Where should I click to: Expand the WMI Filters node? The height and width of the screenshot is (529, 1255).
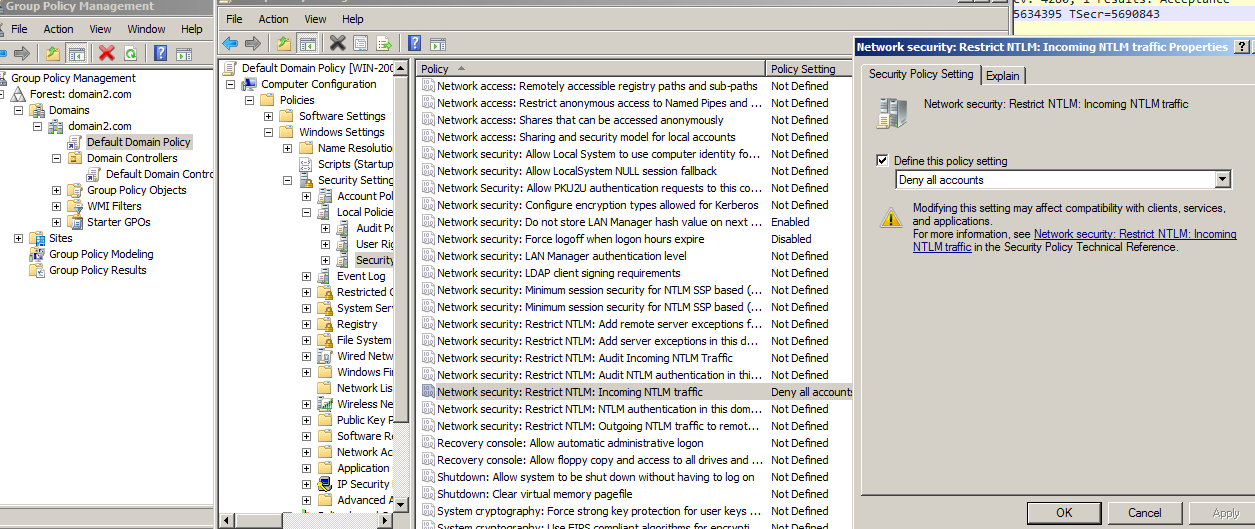tap(57, 206)
